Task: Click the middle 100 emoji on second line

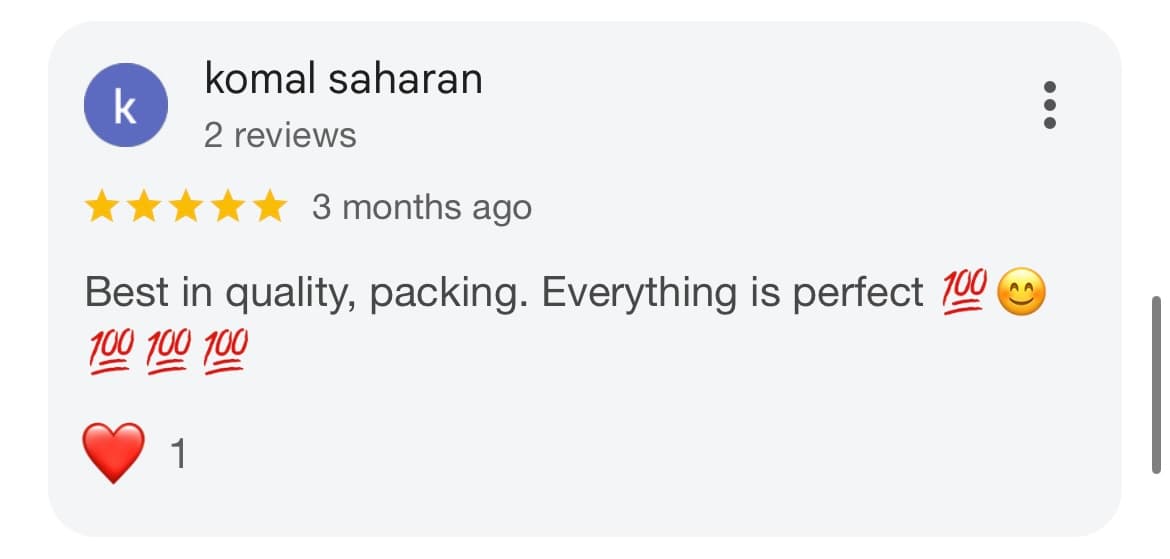Action: click(x=167, y=351)
